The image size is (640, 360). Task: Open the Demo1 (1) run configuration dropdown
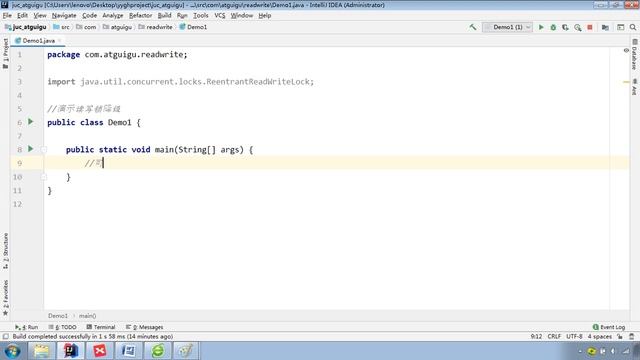(x=507, y=27)
